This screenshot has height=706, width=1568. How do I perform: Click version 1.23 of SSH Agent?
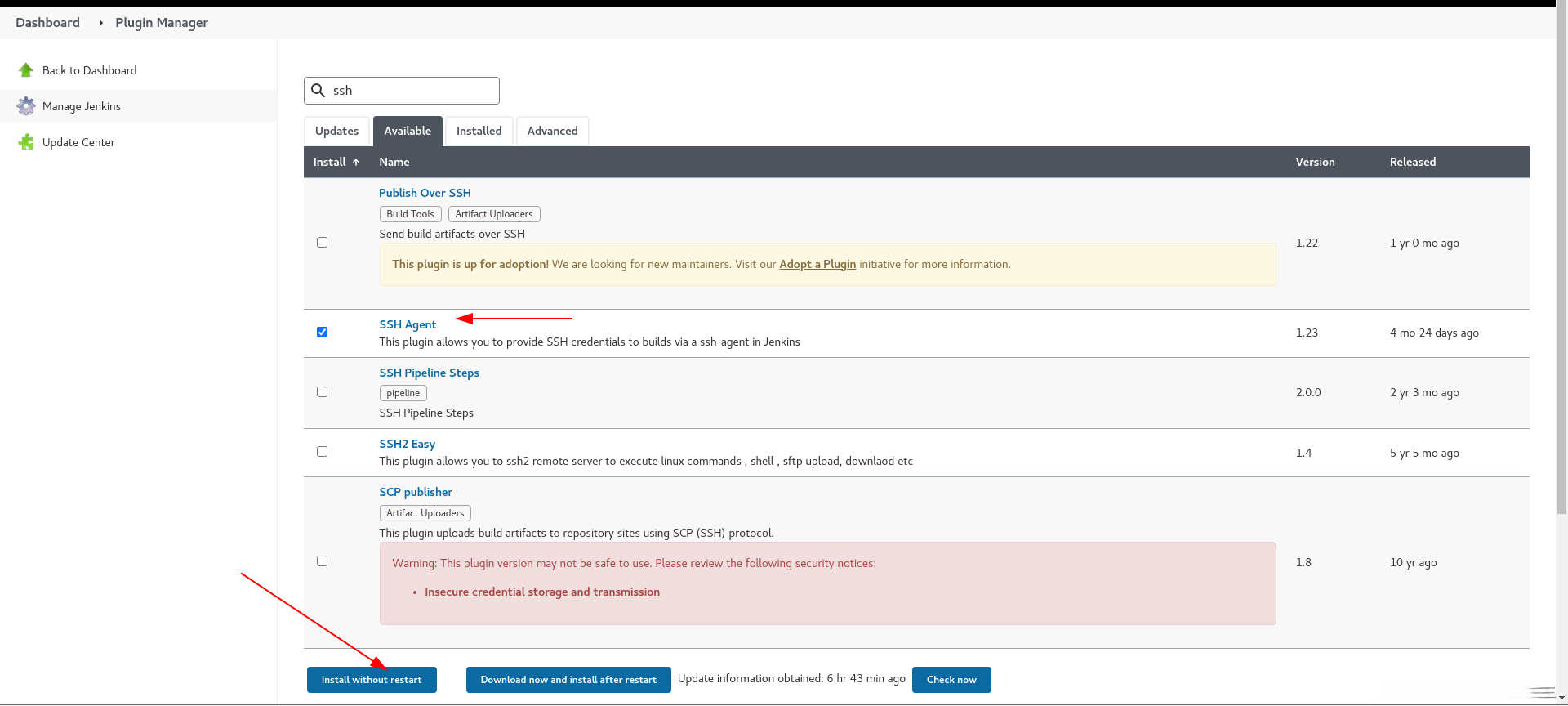(x=1307, y=333)
